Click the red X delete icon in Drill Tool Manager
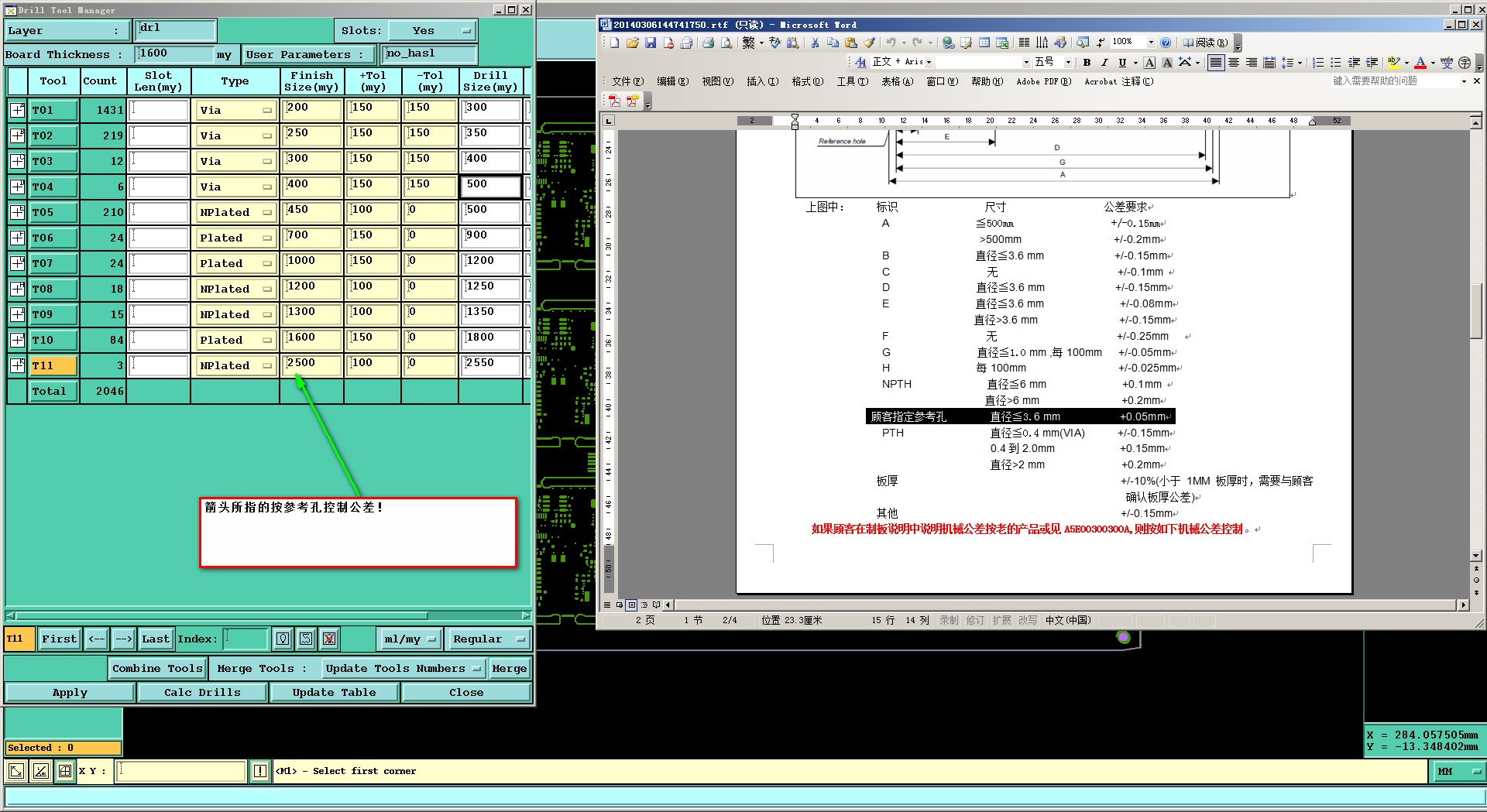This screenshot has height=812, width=1487. (x=329, y=639)
